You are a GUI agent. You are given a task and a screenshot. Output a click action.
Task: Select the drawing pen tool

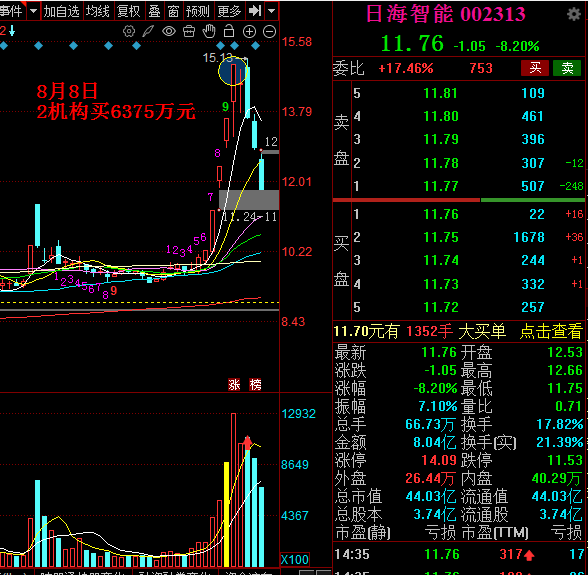[x=148, y=31]
